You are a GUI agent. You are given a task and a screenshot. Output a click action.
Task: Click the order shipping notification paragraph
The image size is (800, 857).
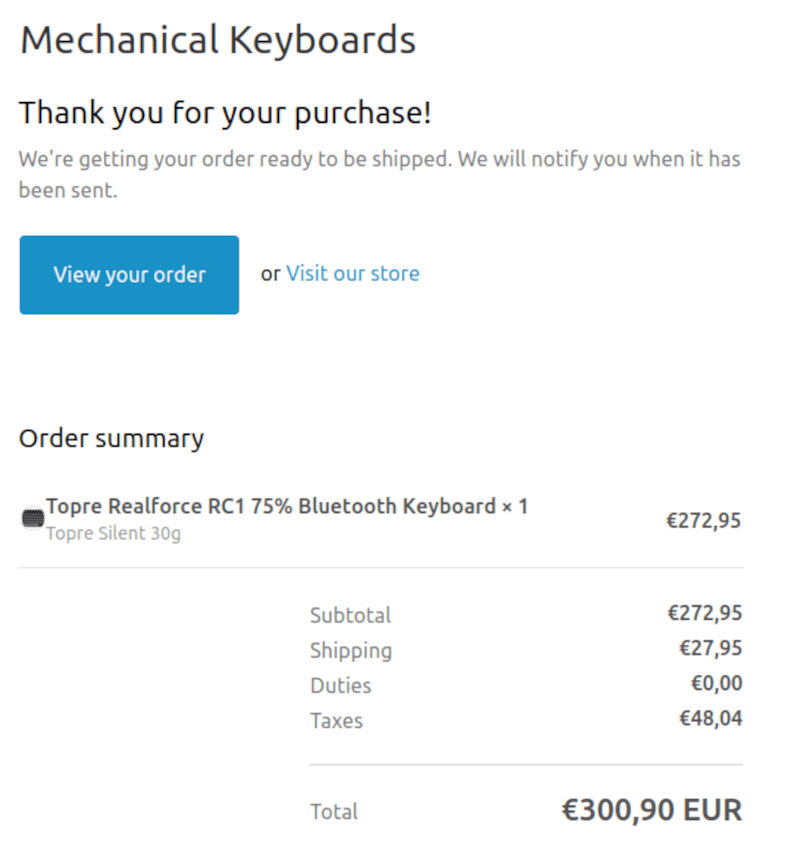[379, 174]
